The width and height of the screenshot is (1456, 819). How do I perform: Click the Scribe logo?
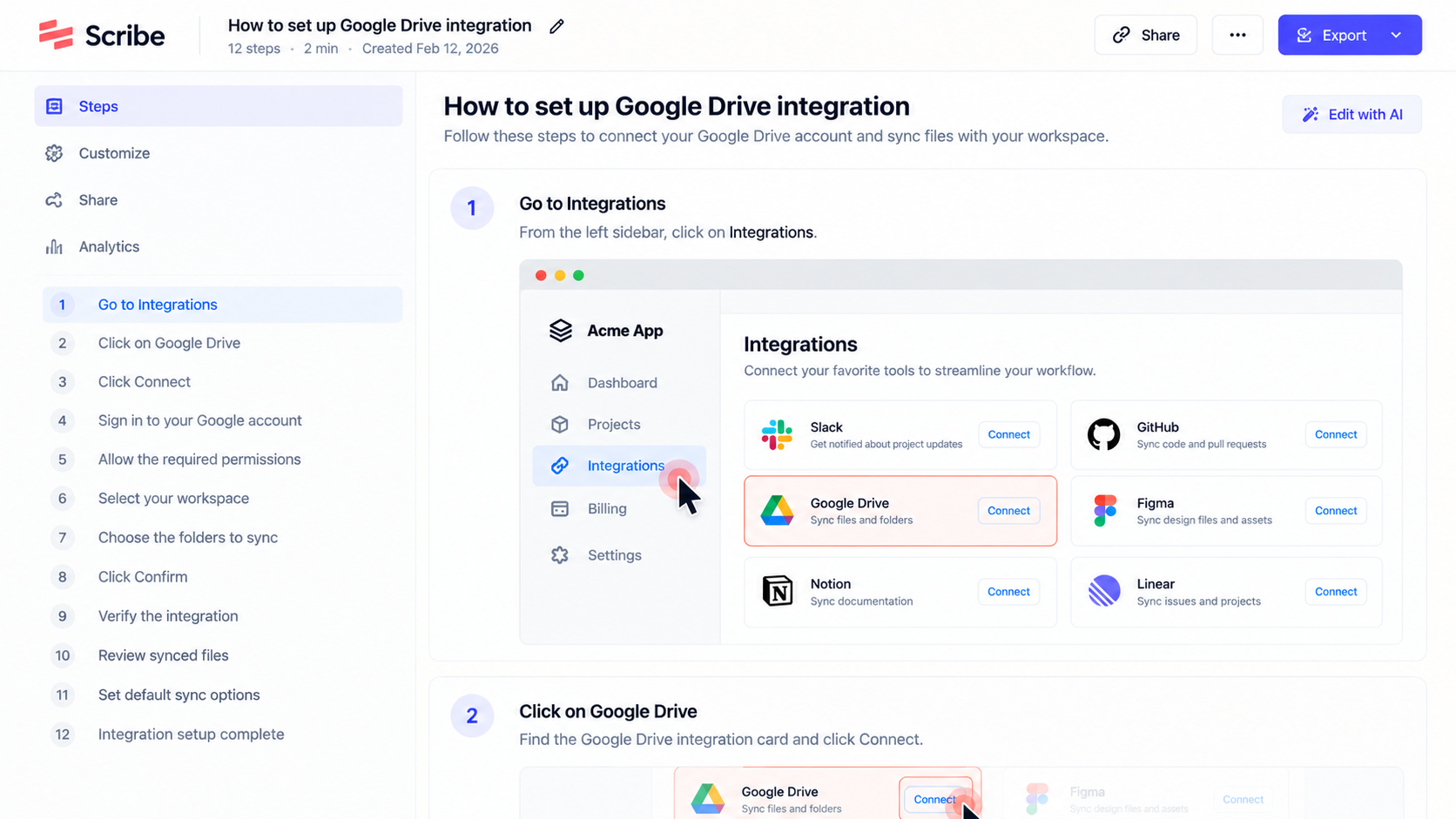(x=102, y=35)
